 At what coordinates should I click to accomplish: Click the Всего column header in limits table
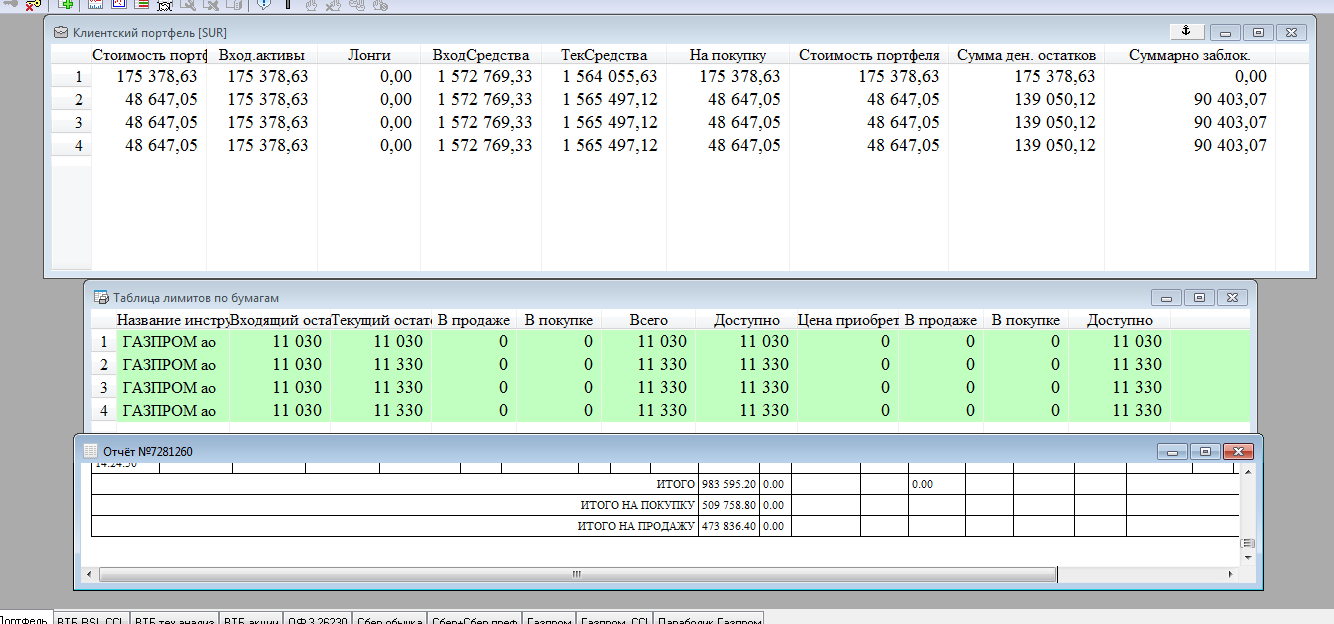[648, 320]
